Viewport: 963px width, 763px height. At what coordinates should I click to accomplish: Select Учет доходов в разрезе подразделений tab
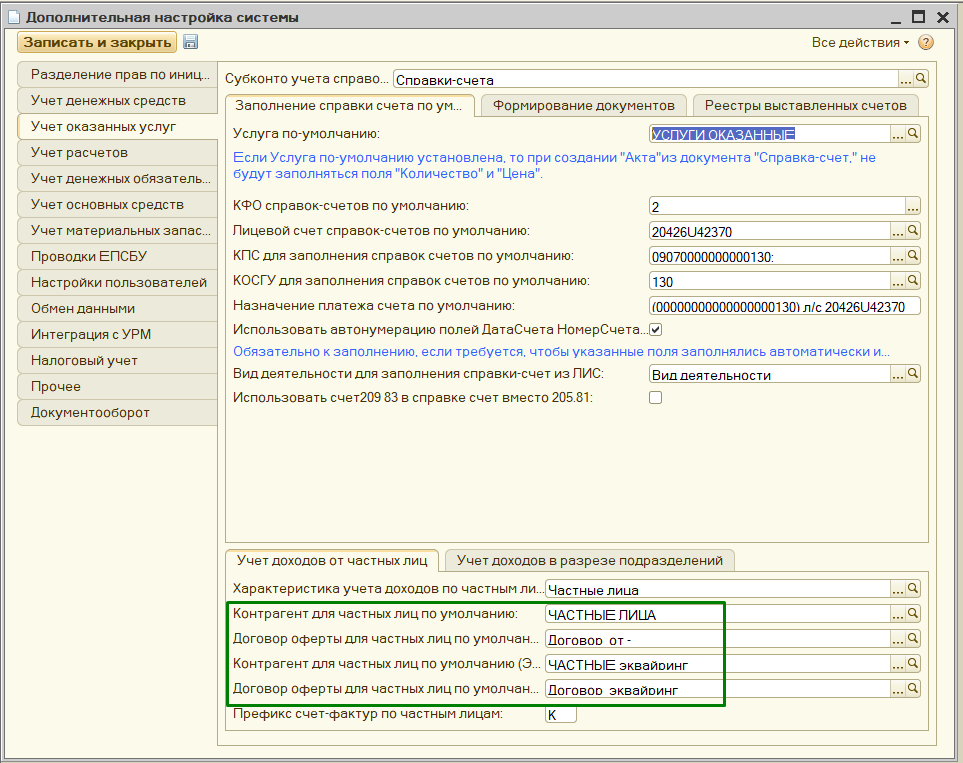[x=589, y=560]
